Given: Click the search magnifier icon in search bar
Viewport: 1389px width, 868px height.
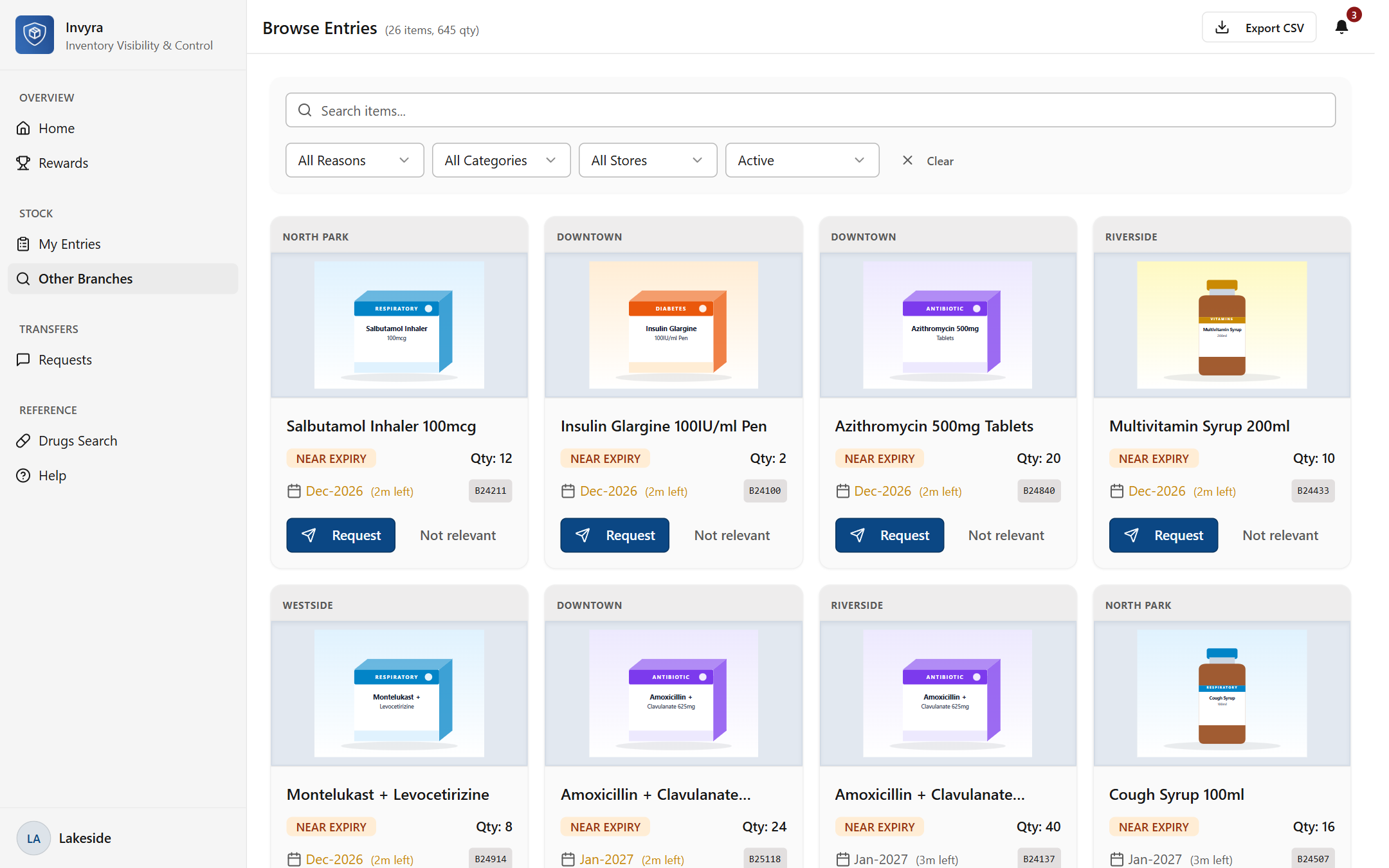Looking at the screenshot, I should (305, 111).
